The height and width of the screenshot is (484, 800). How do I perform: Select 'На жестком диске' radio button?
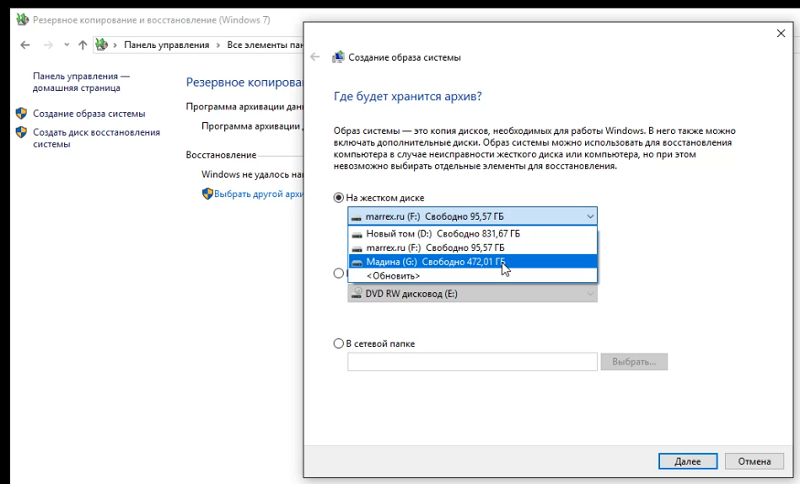pos(338,197)
